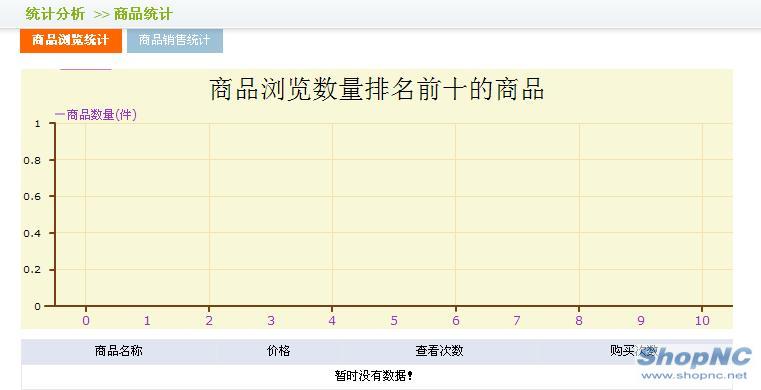Open the www.shopnc.net link

tap(694, 375)
